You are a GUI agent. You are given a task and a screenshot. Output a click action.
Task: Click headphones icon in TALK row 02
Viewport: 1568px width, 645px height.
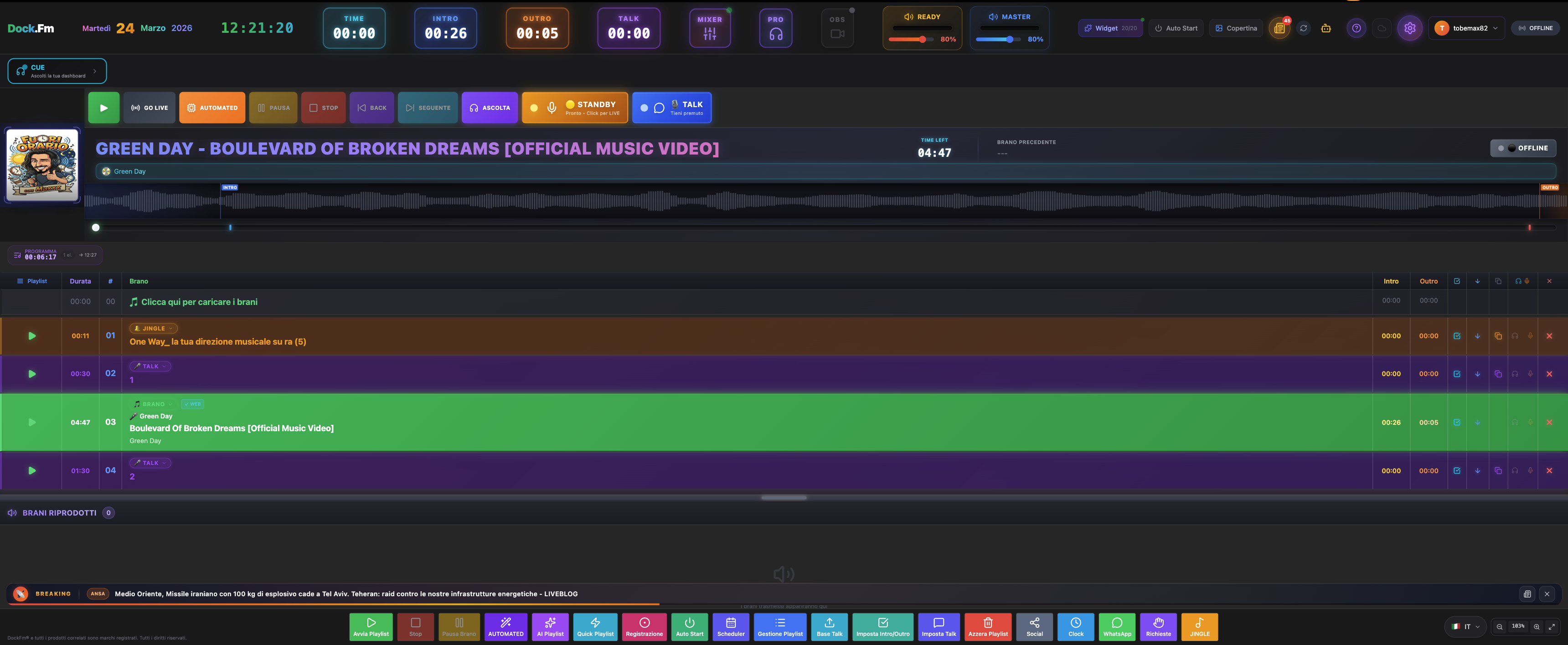point(1515,374)
